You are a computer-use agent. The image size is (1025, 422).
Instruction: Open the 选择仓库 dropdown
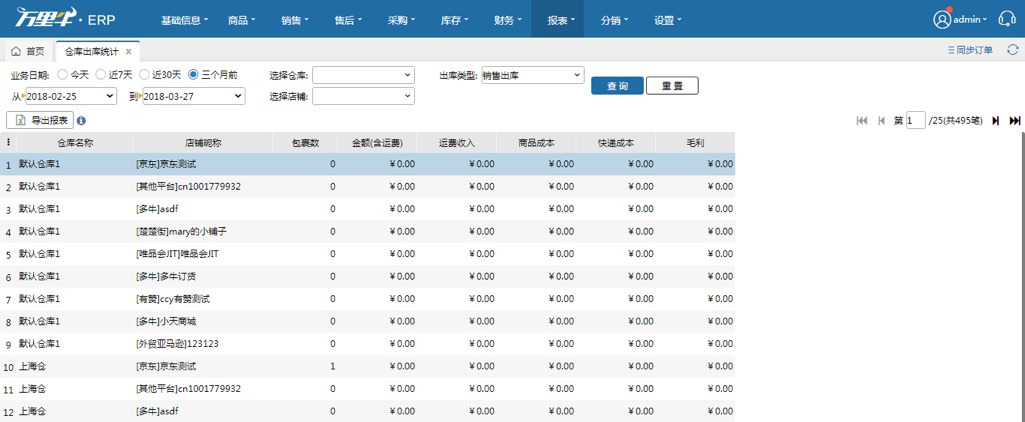coord(363,75)
